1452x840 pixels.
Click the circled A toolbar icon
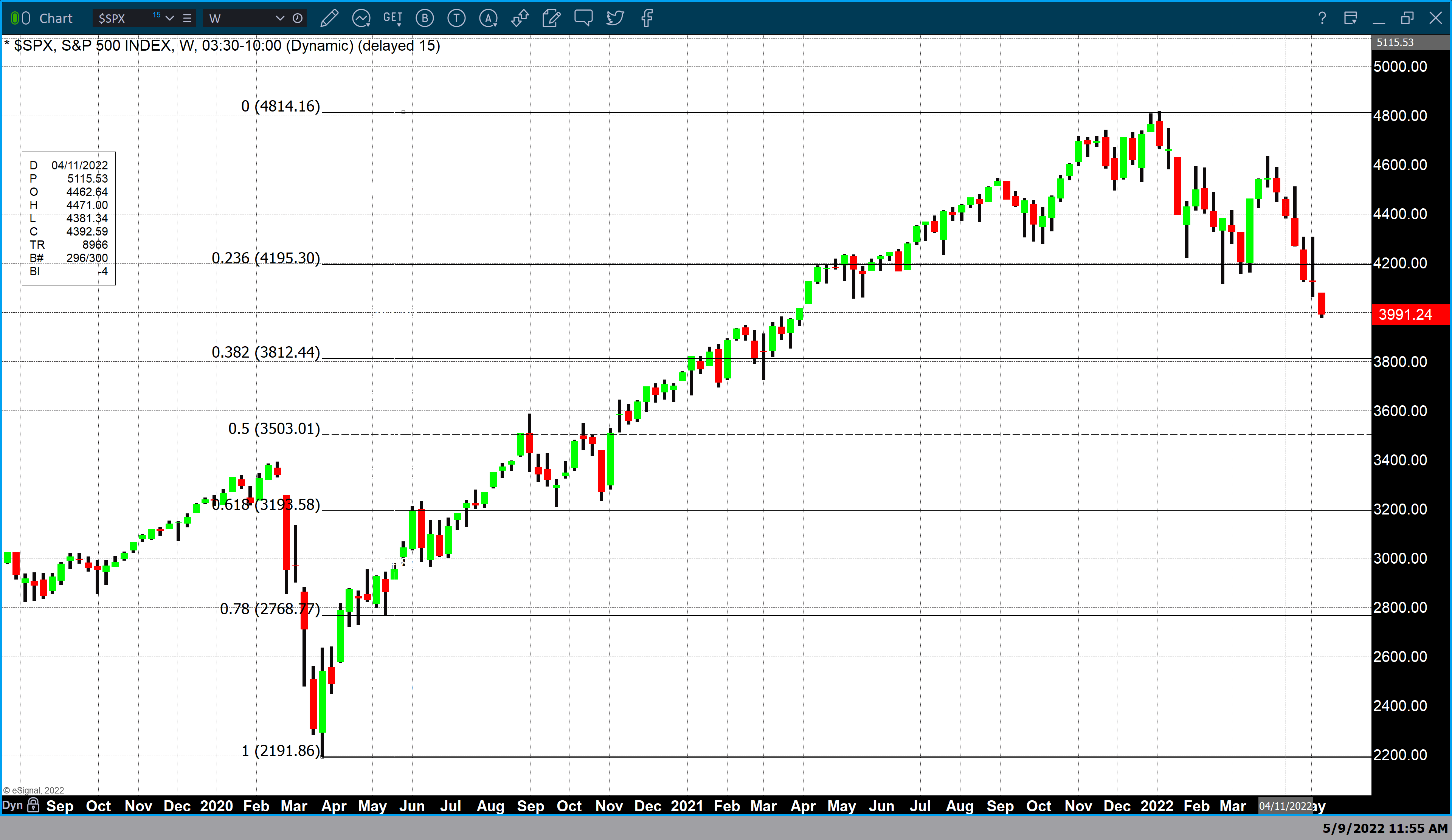[x=488, y=19]
